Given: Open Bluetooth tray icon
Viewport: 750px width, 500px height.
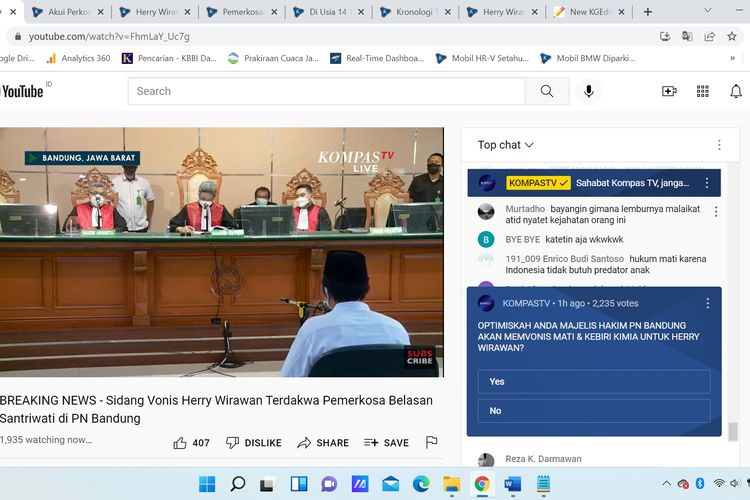Looking at the screenshot, I should click(x=700, y=483).
